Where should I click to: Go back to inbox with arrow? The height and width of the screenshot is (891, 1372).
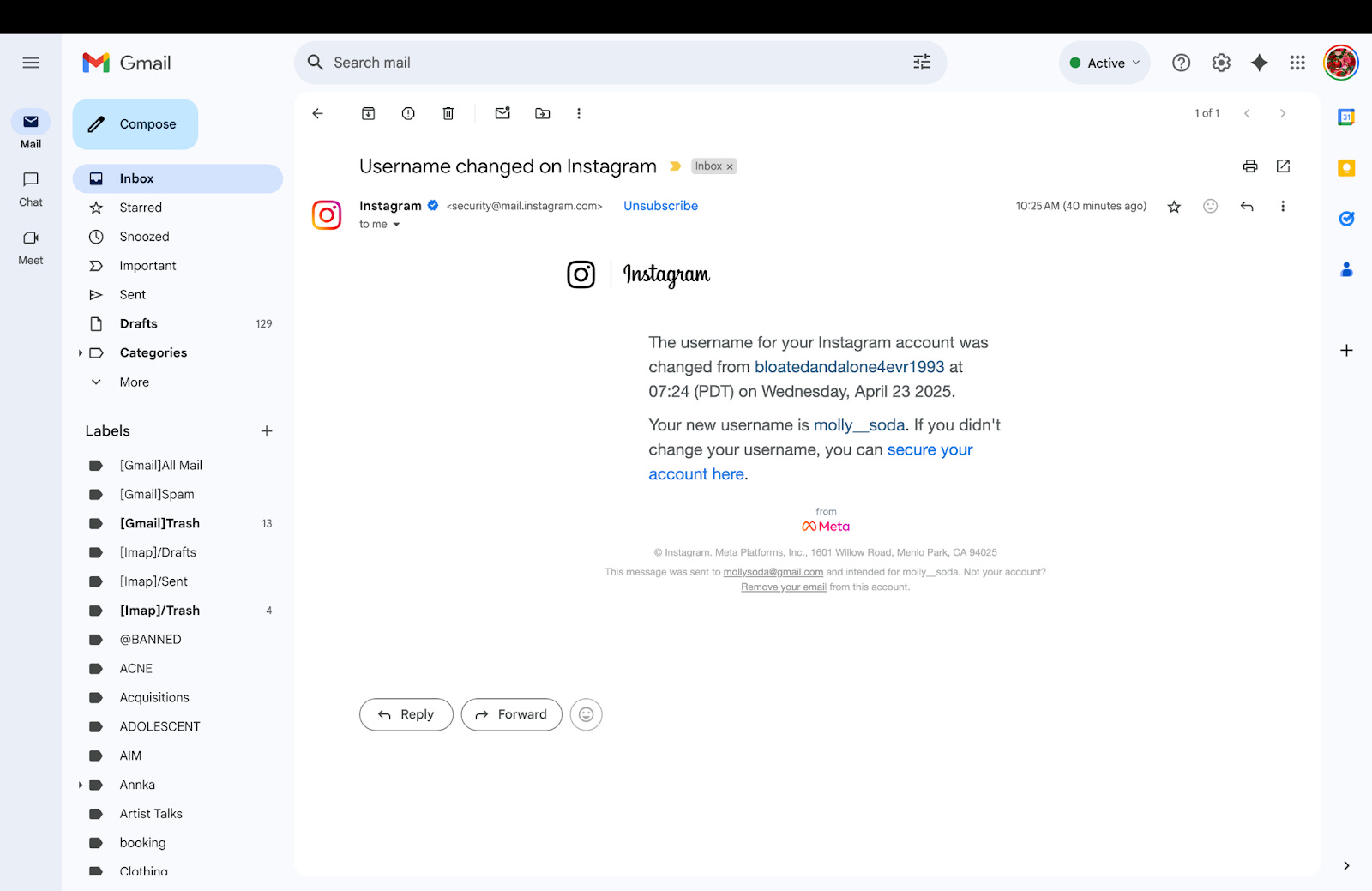coord(317,113)
